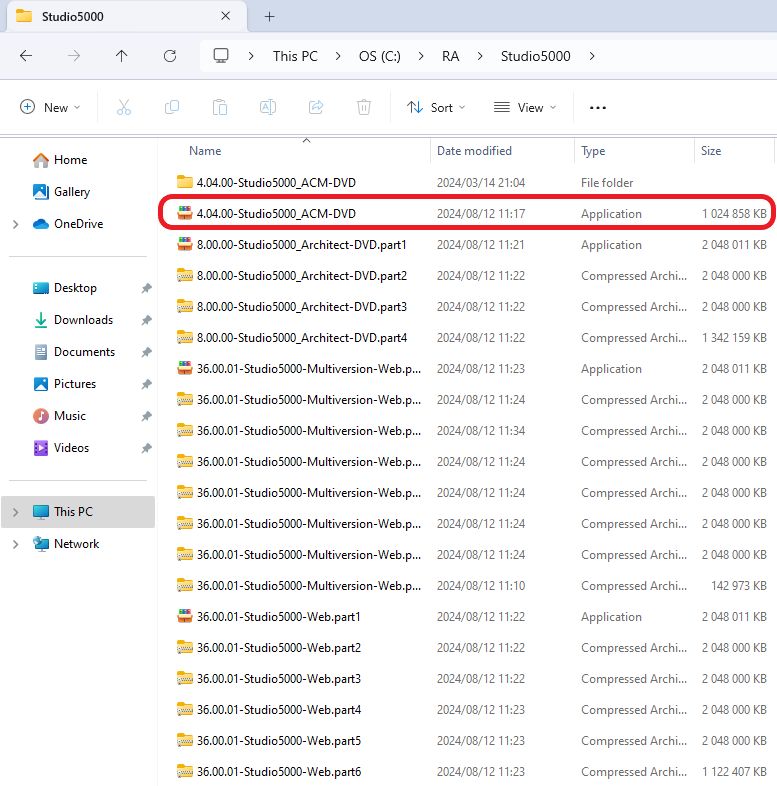Image resolution: width=777 pixels, height=786 pixels.
Task: Unpin Downloads using its pin icon
Action: click(x=146, y=320)
